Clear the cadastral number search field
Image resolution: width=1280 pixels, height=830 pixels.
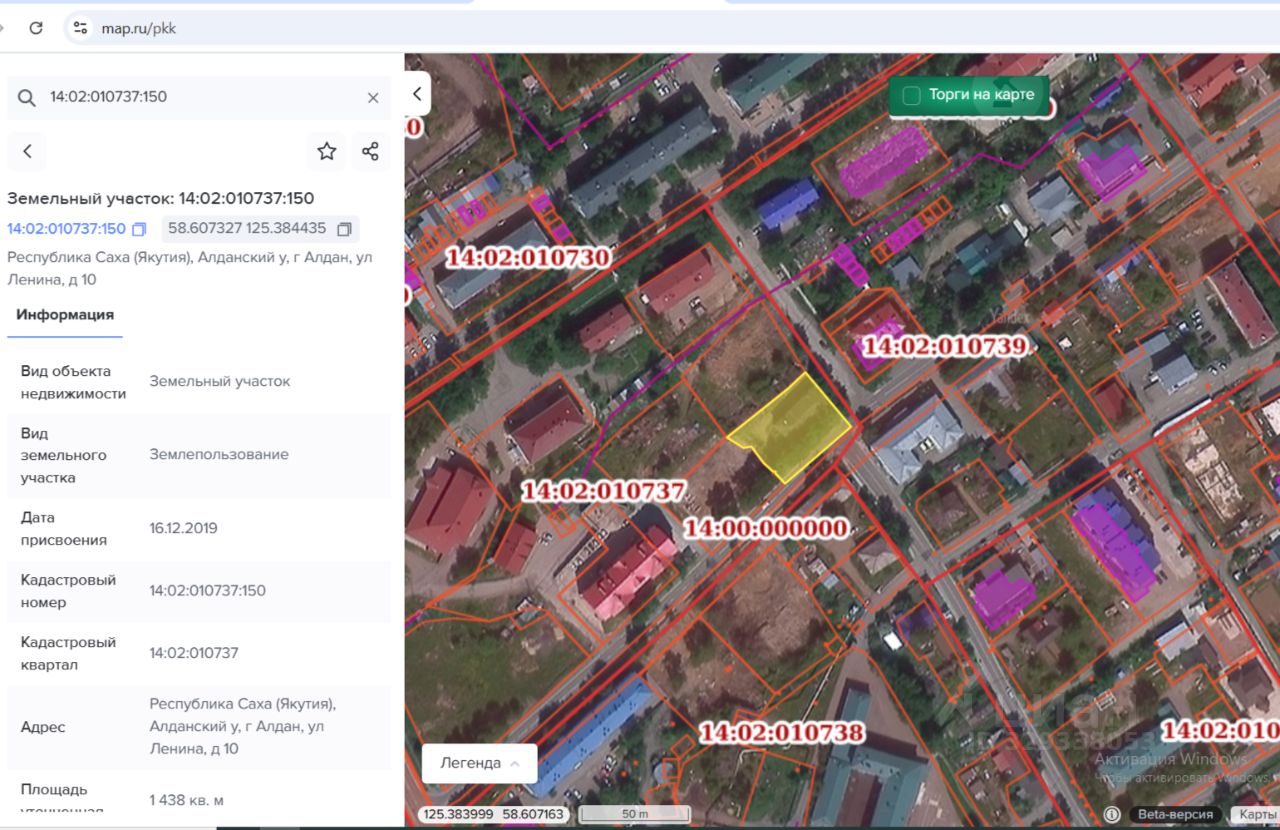click(373, 97)
